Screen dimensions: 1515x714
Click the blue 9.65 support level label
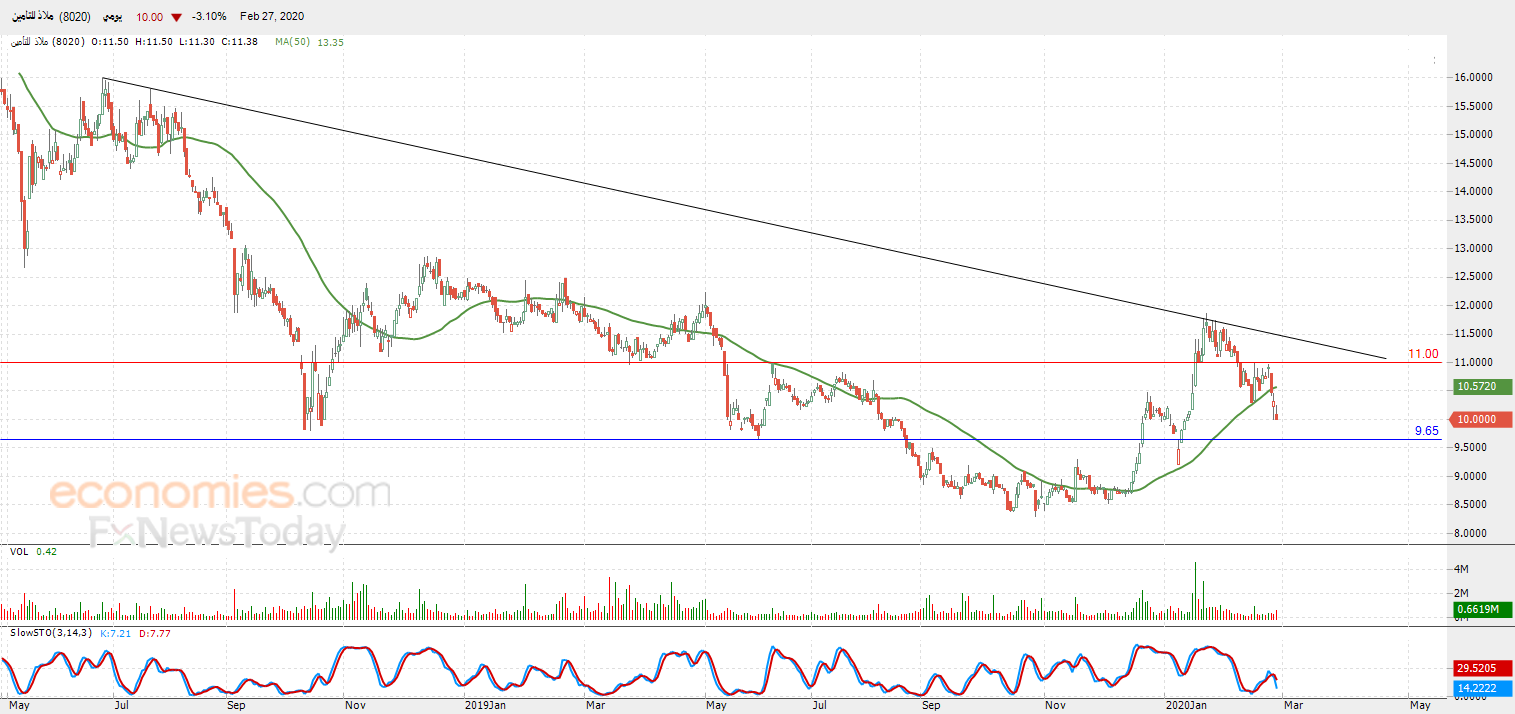(1426, 431)
